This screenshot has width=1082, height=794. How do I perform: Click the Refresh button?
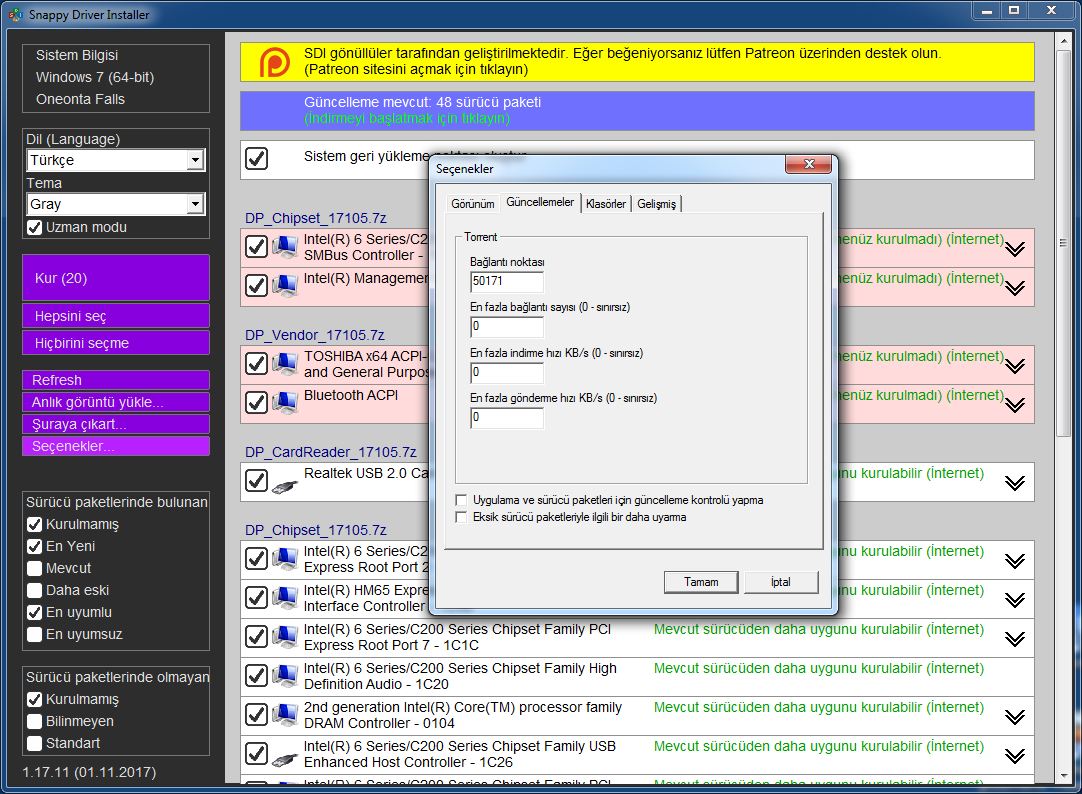[116, 380]
